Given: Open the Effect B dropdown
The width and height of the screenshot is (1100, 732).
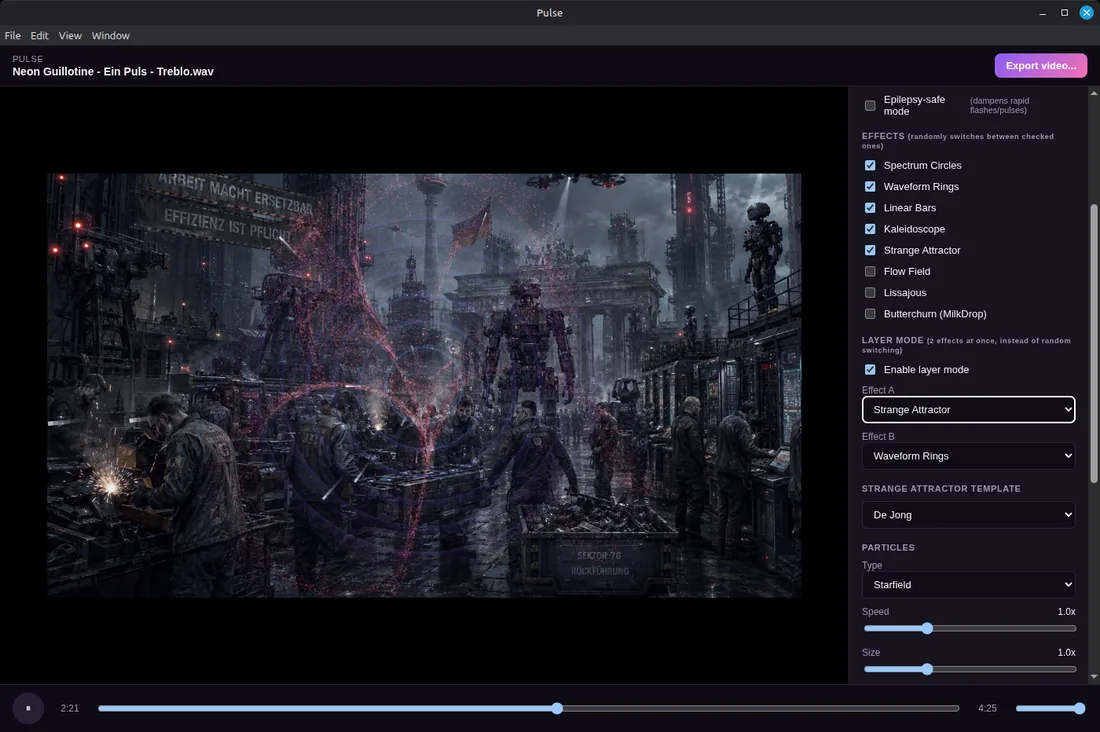Looking at the screenshot, I should click(968, 455).
